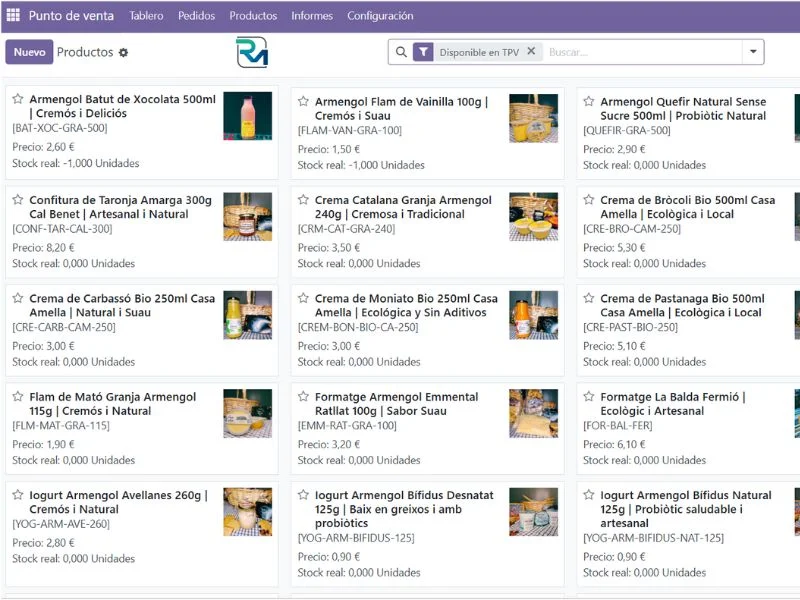Click the Nuevo button
The width and height of the screenshot is (800, 600).
tap(29, 52)
